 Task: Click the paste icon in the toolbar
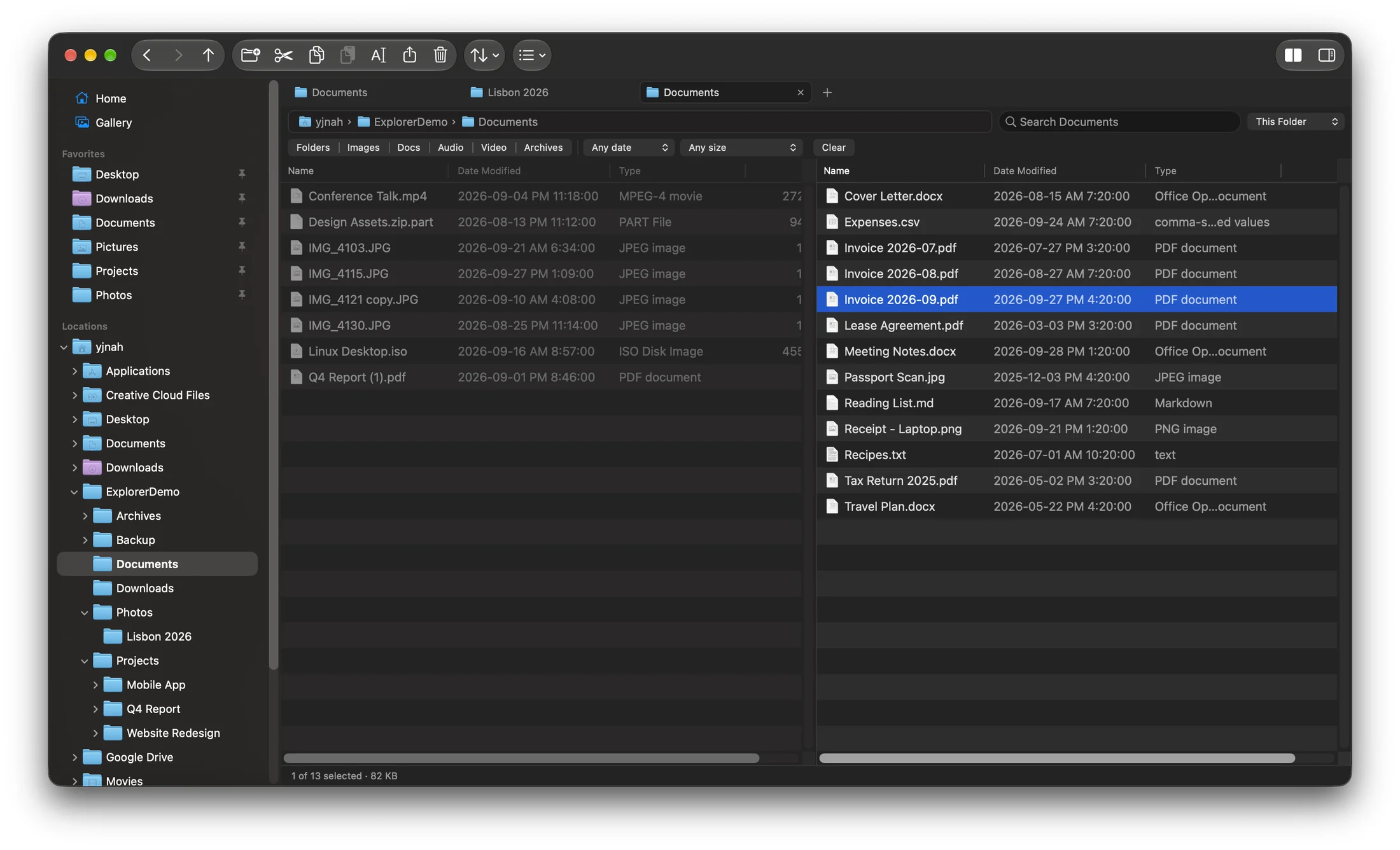[347, 55]
